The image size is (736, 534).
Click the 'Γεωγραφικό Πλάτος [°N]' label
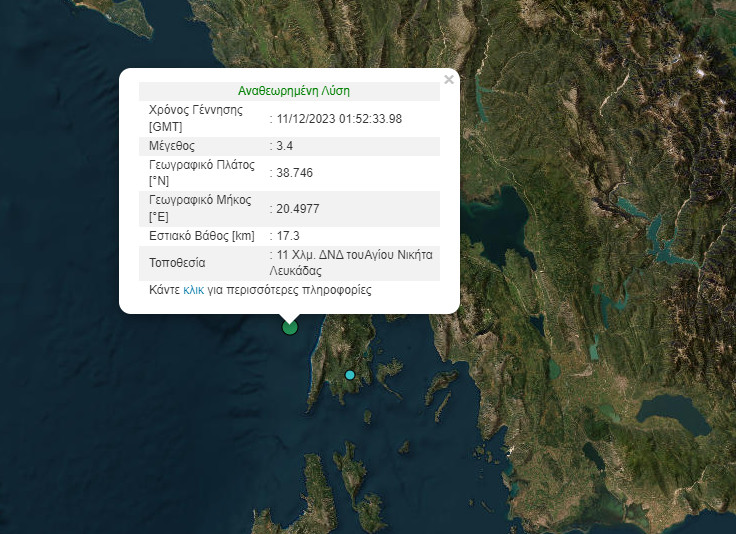(201, 172)
